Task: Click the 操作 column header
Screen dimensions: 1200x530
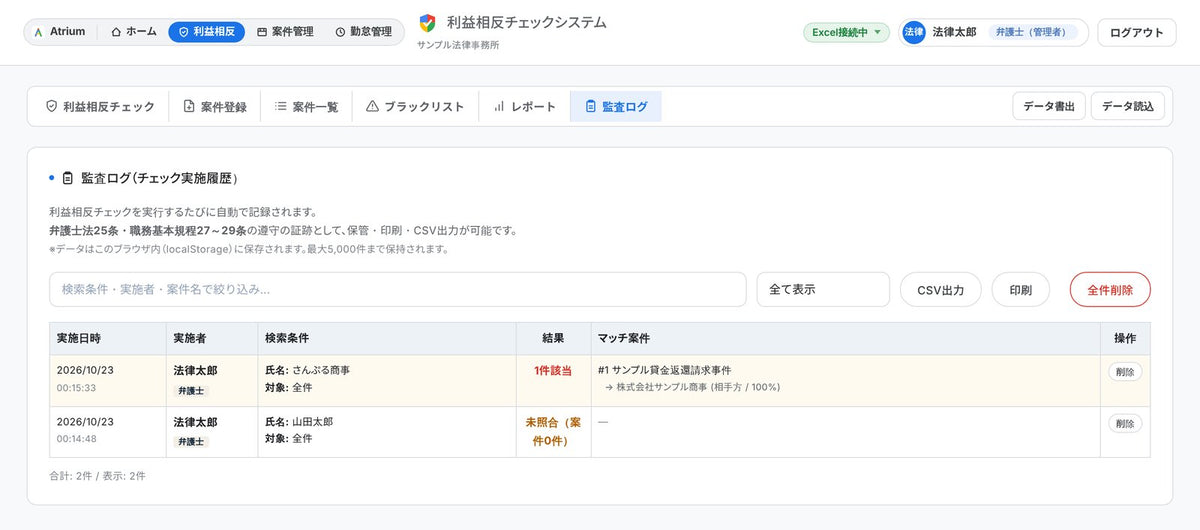Action: (1125, 339)
